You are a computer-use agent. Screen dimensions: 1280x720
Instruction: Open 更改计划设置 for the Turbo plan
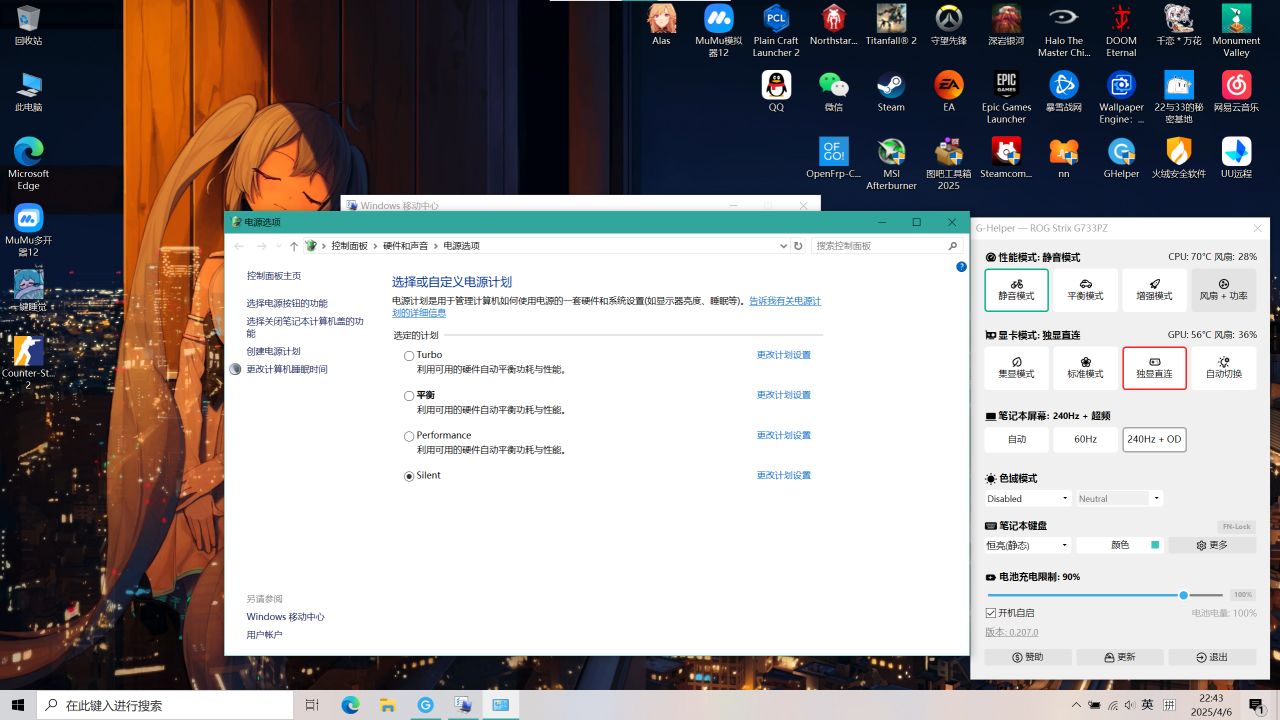pyautogui.click(x=784, y=355)
